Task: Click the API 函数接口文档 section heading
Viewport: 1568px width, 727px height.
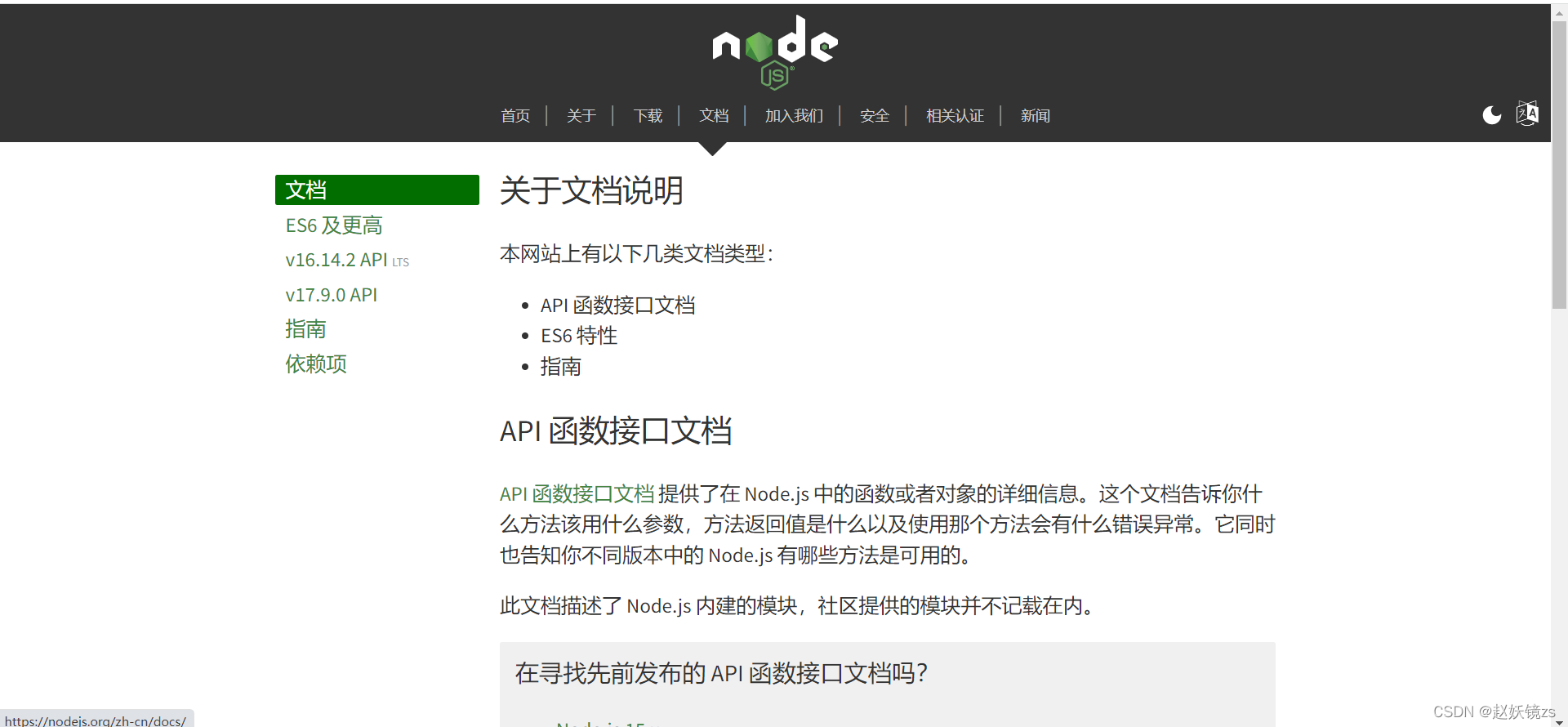Action: (616, 431)
